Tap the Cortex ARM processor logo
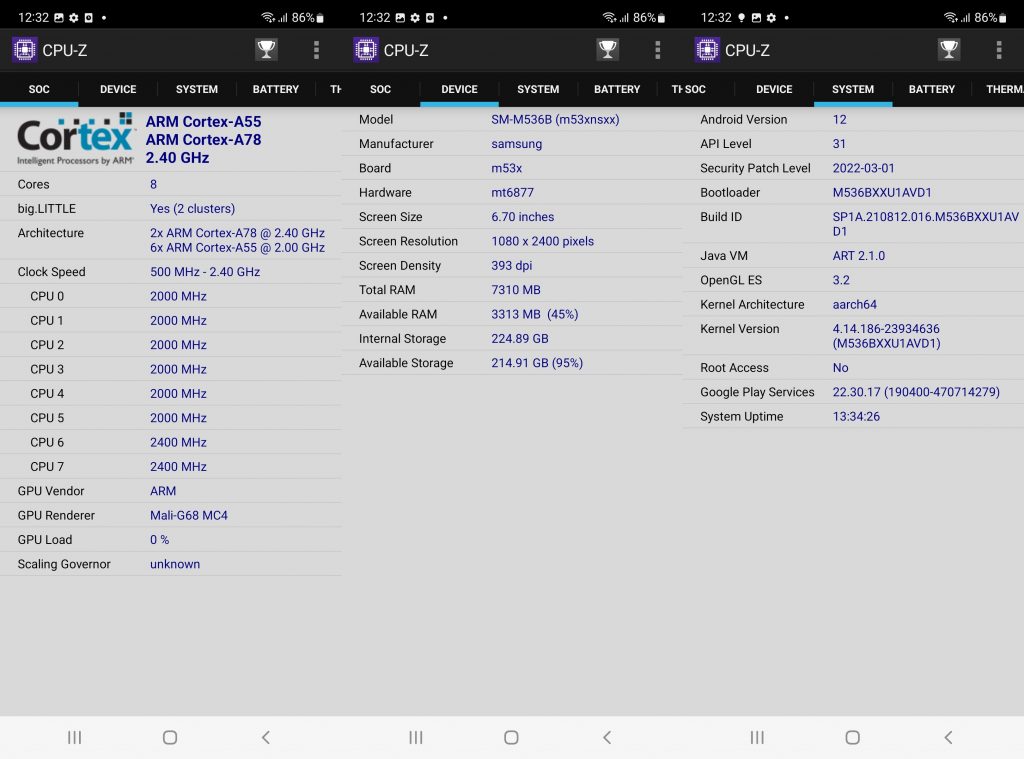 click(76, 138)
